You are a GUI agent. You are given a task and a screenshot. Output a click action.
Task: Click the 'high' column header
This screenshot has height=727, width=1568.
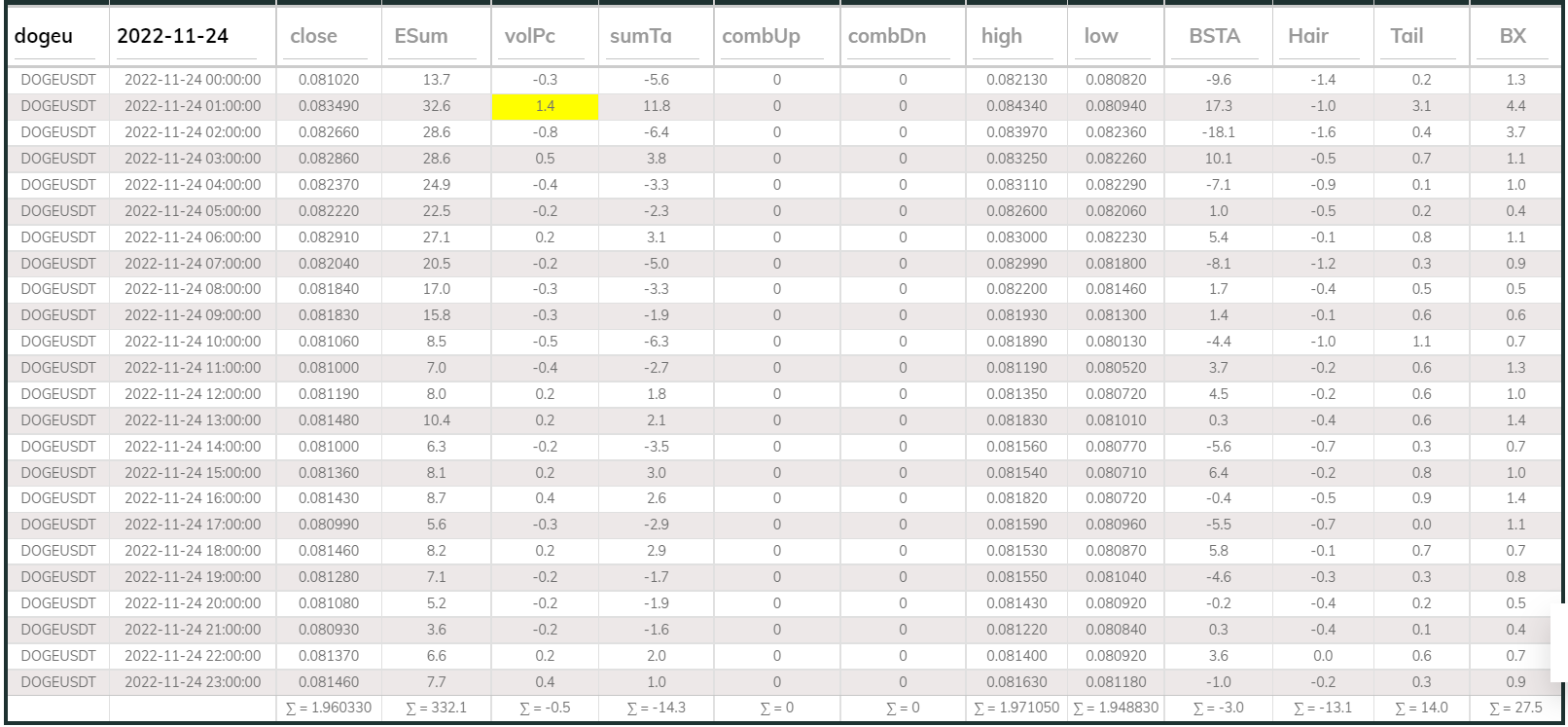point(1016,36)
